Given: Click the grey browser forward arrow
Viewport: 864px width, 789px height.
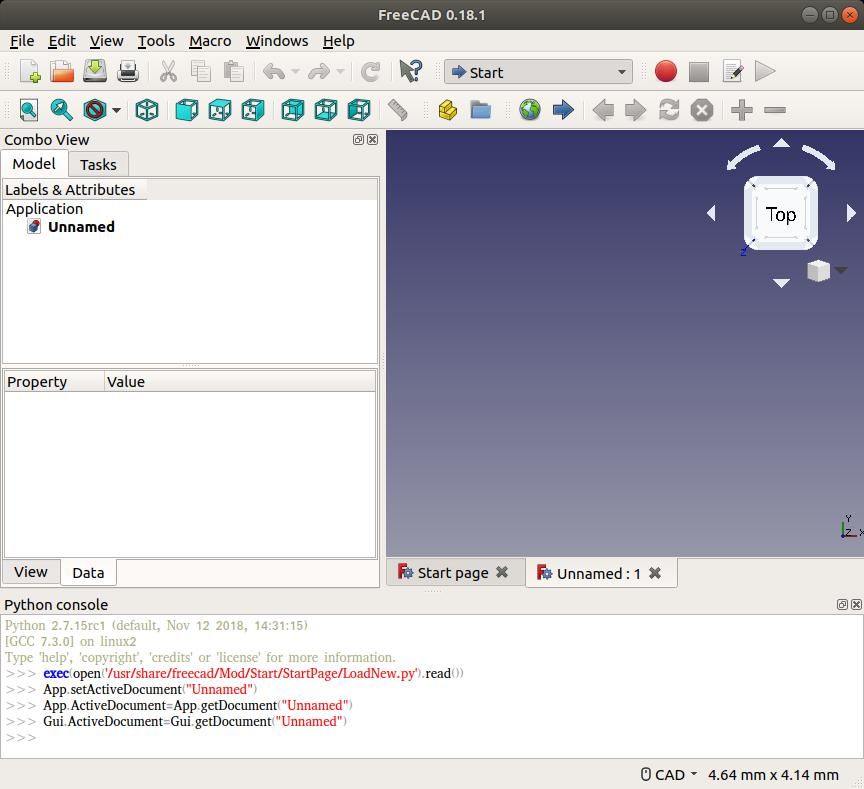Looking at the screenshot, I should point(636,110).
